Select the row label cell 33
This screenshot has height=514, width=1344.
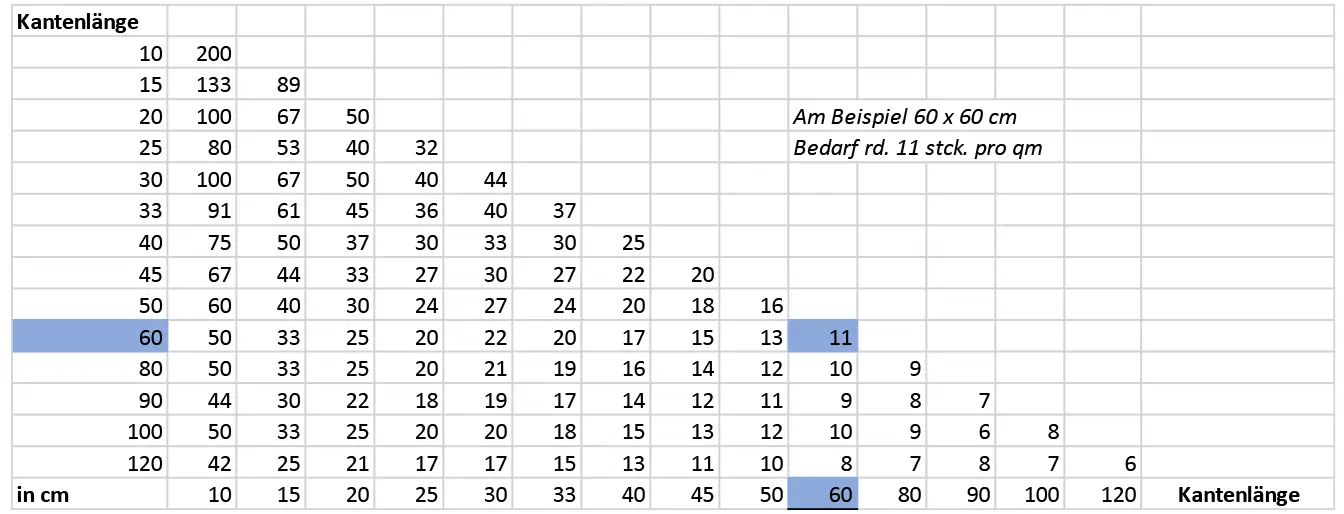pos(90,211)
